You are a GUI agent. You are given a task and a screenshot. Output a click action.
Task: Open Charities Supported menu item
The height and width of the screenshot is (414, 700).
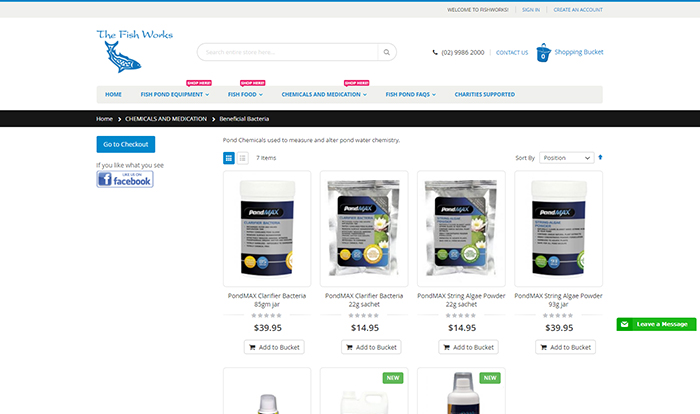pos(484,94)
